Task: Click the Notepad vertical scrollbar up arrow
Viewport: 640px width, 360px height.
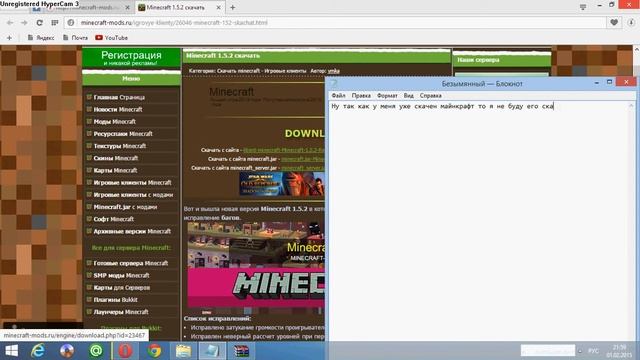Action: 631,105
